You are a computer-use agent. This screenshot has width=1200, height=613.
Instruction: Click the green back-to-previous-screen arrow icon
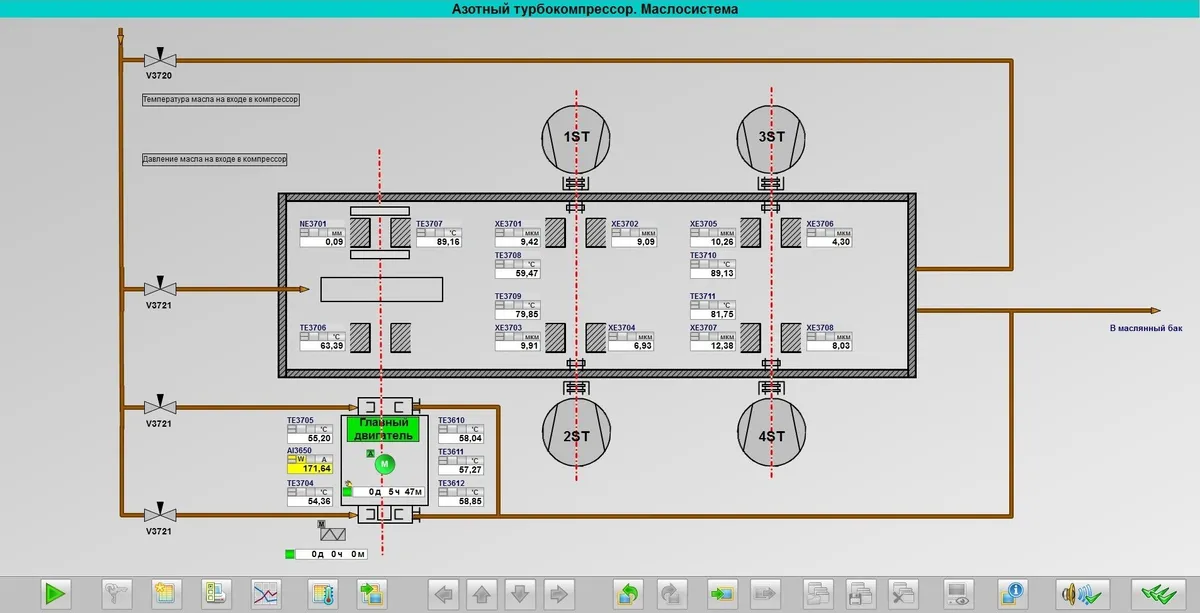pyautogui.click(x=627, y=594)
